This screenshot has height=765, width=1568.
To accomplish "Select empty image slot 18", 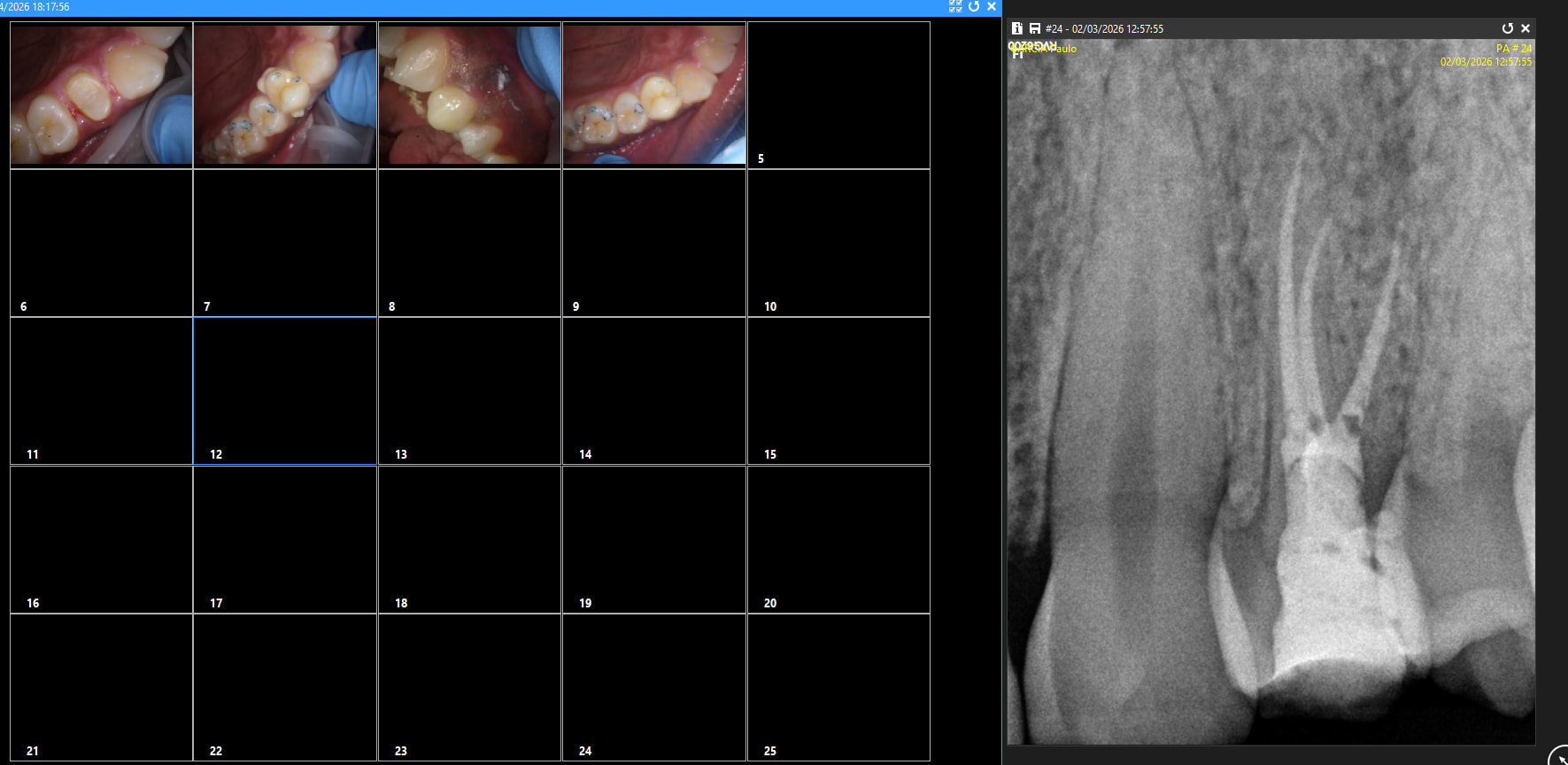I will tap(469, 539).
